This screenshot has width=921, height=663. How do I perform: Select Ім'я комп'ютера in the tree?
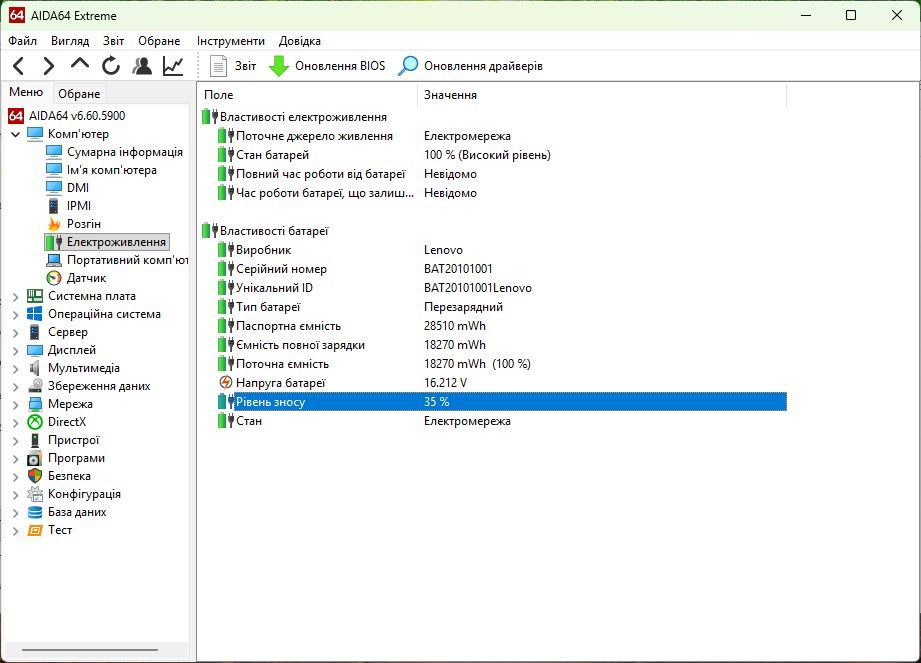(112, 170)
